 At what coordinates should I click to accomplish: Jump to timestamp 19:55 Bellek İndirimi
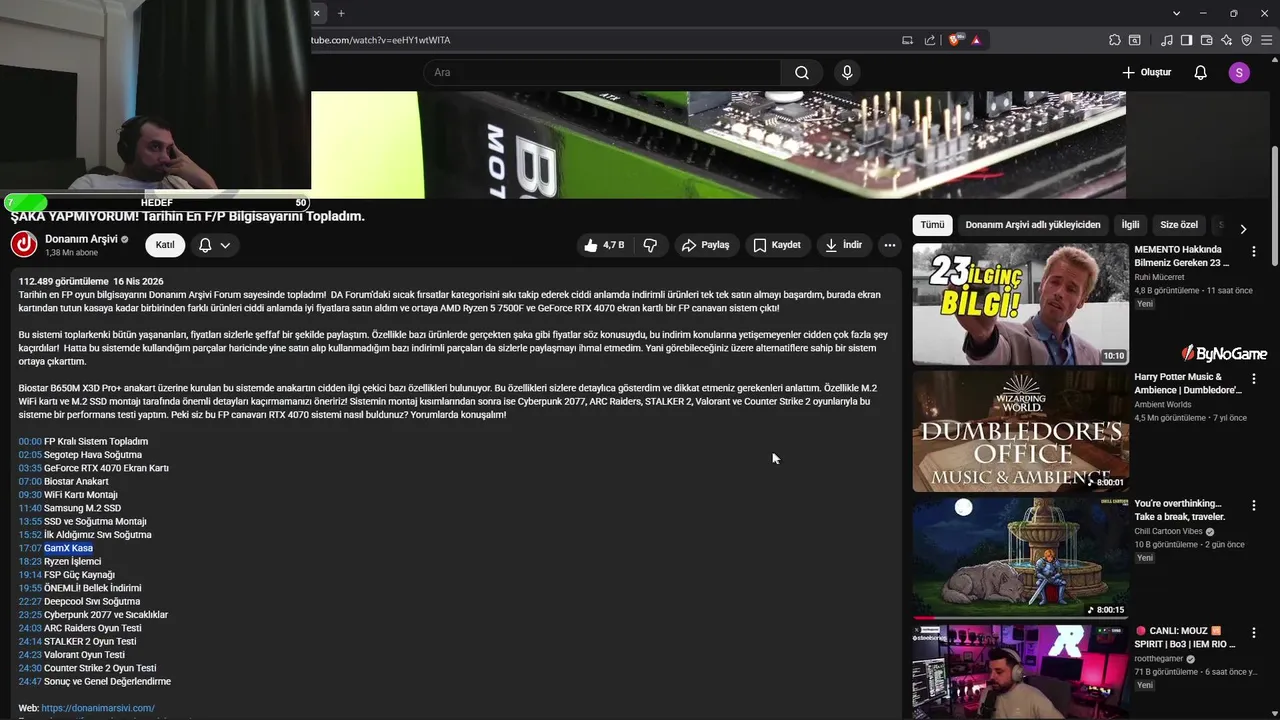[30, 588]
